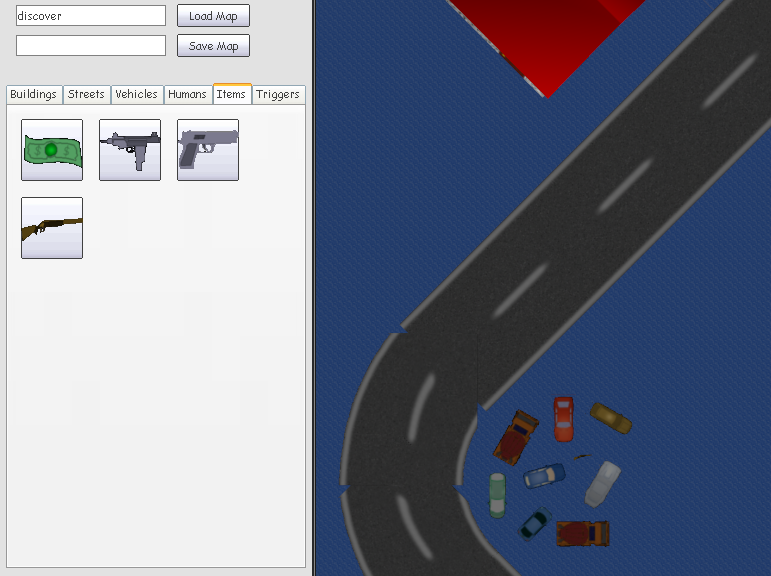Show the Humans tab
Screen dimensions: 771x576
[x=187, y=94]
